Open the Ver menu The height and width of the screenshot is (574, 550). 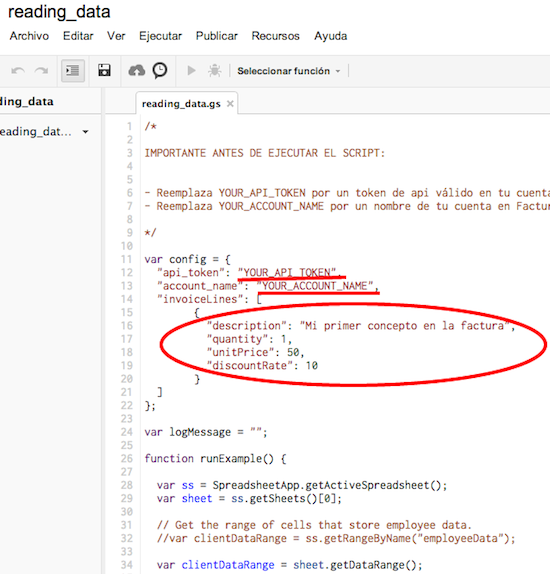[x=116, y=36]
